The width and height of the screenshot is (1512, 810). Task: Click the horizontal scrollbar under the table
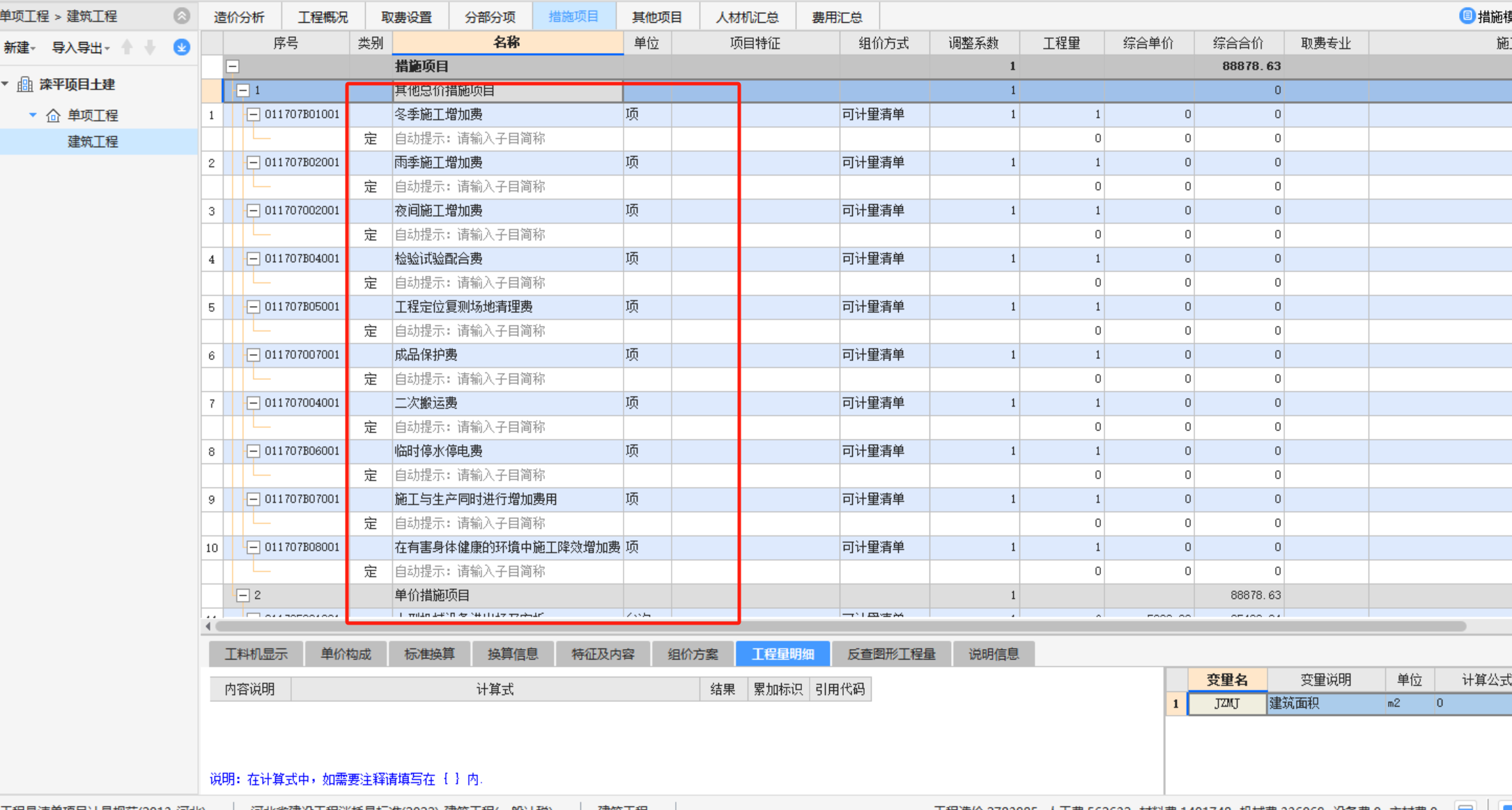pos(840,627)
